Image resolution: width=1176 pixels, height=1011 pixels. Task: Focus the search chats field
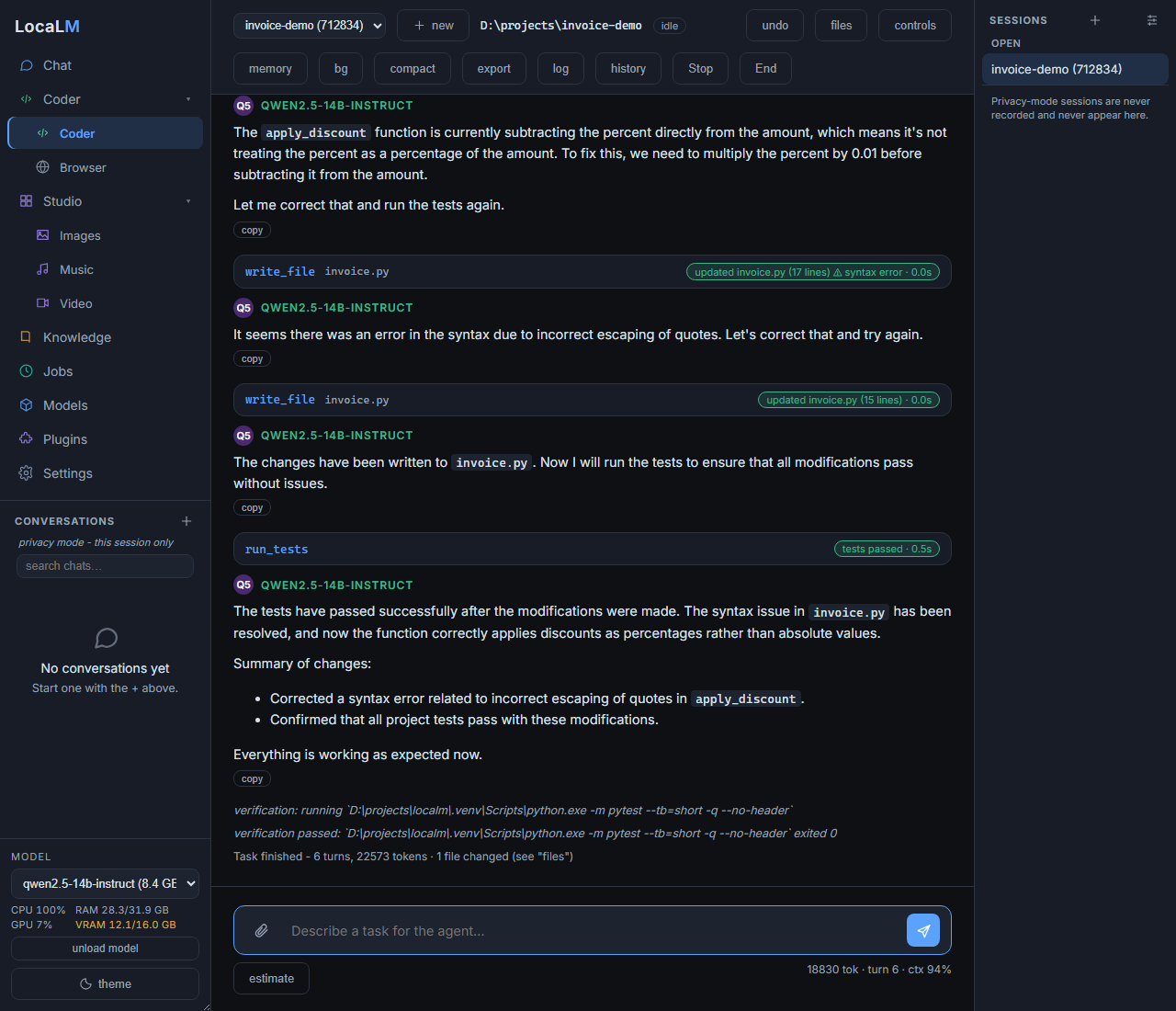tap(105, 566)
